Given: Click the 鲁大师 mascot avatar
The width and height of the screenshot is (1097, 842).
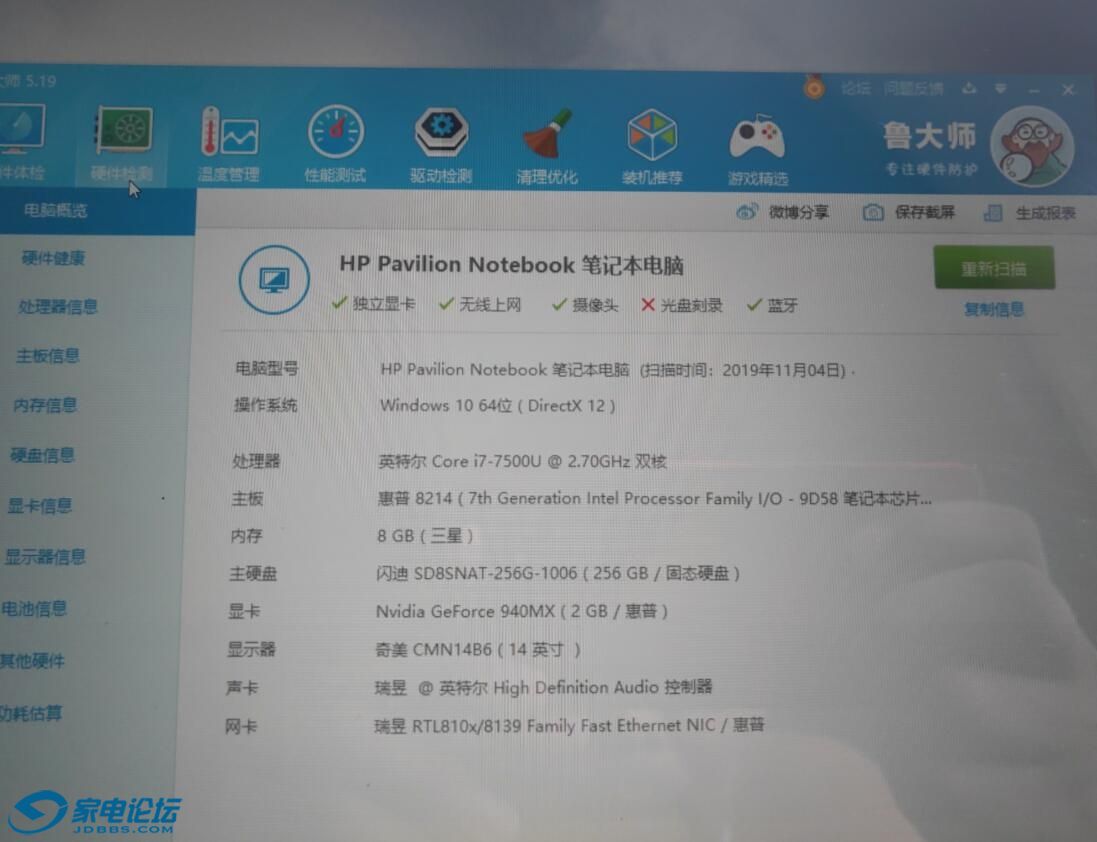Looking at the screenshot, I should pyautogui.click(x=1032, y=147).
